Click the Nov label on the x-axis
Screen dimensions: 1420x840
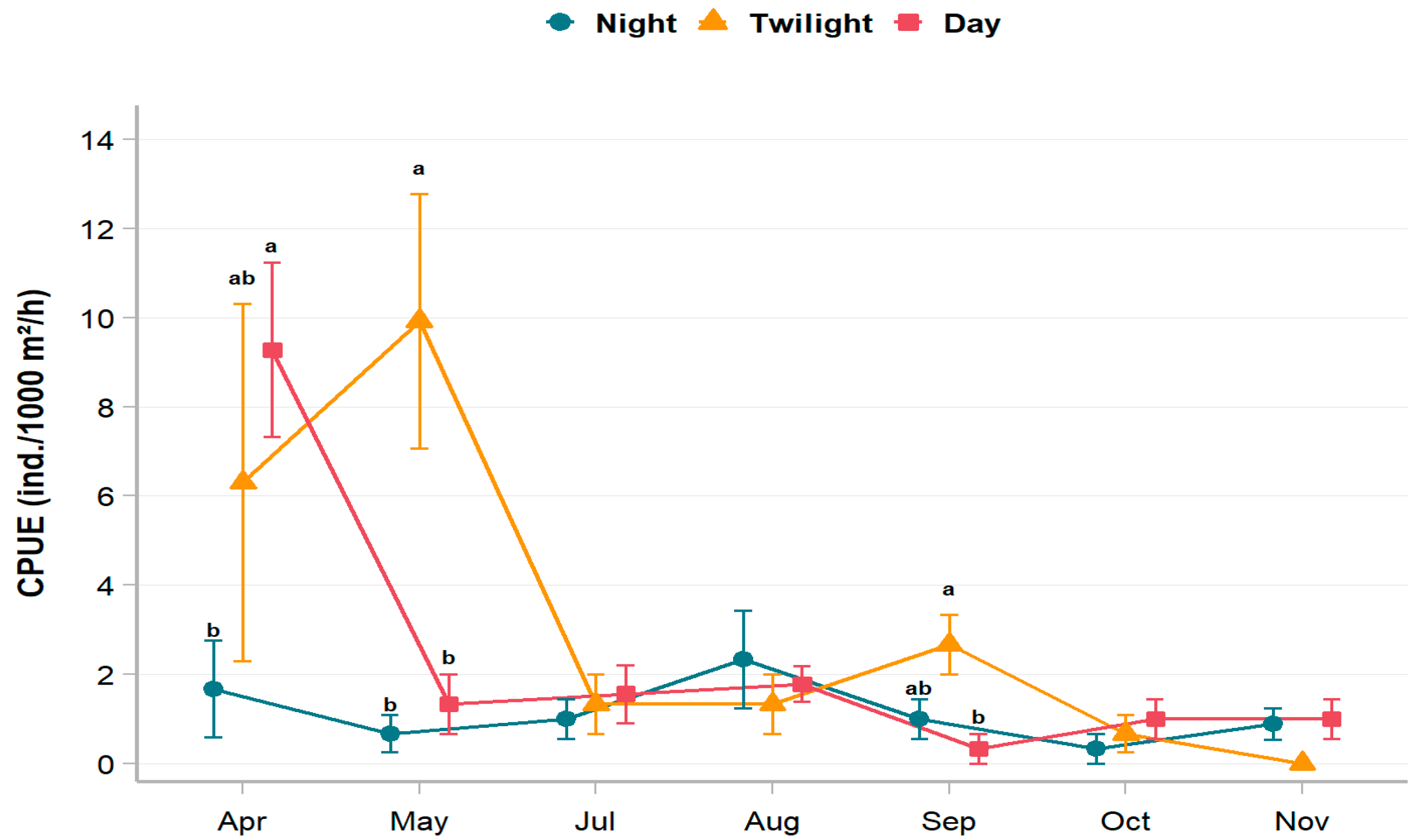click(1302, 822)
